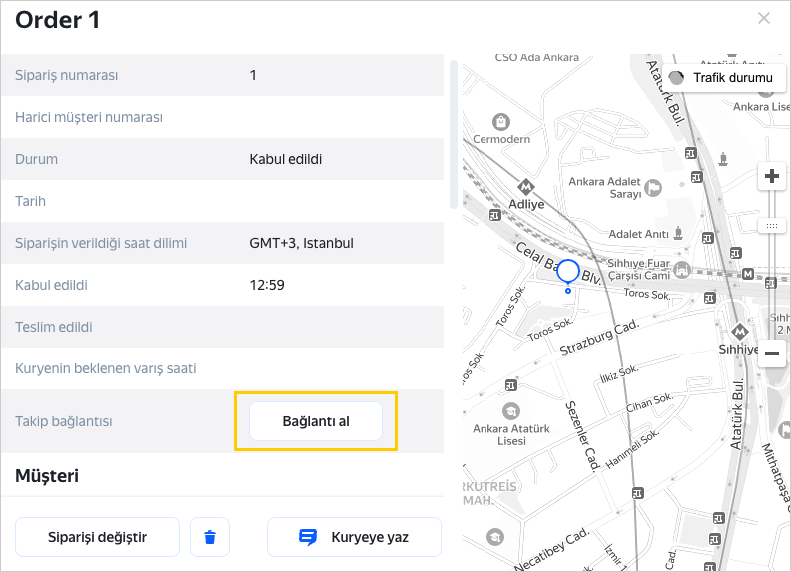
Task: Zoom in on the map
Action: click(x=771, y=177)
